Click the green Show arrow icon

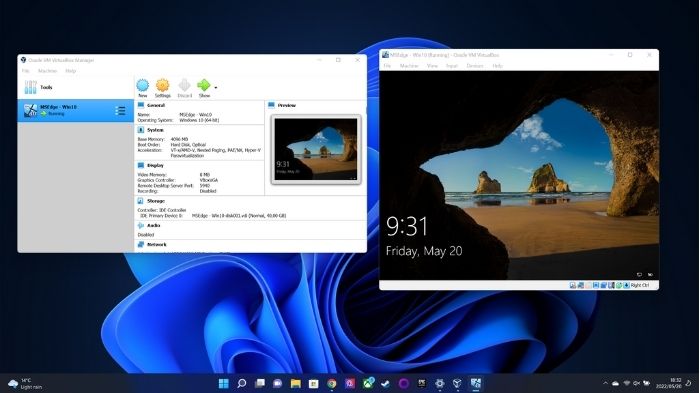[x=204, y=85]
